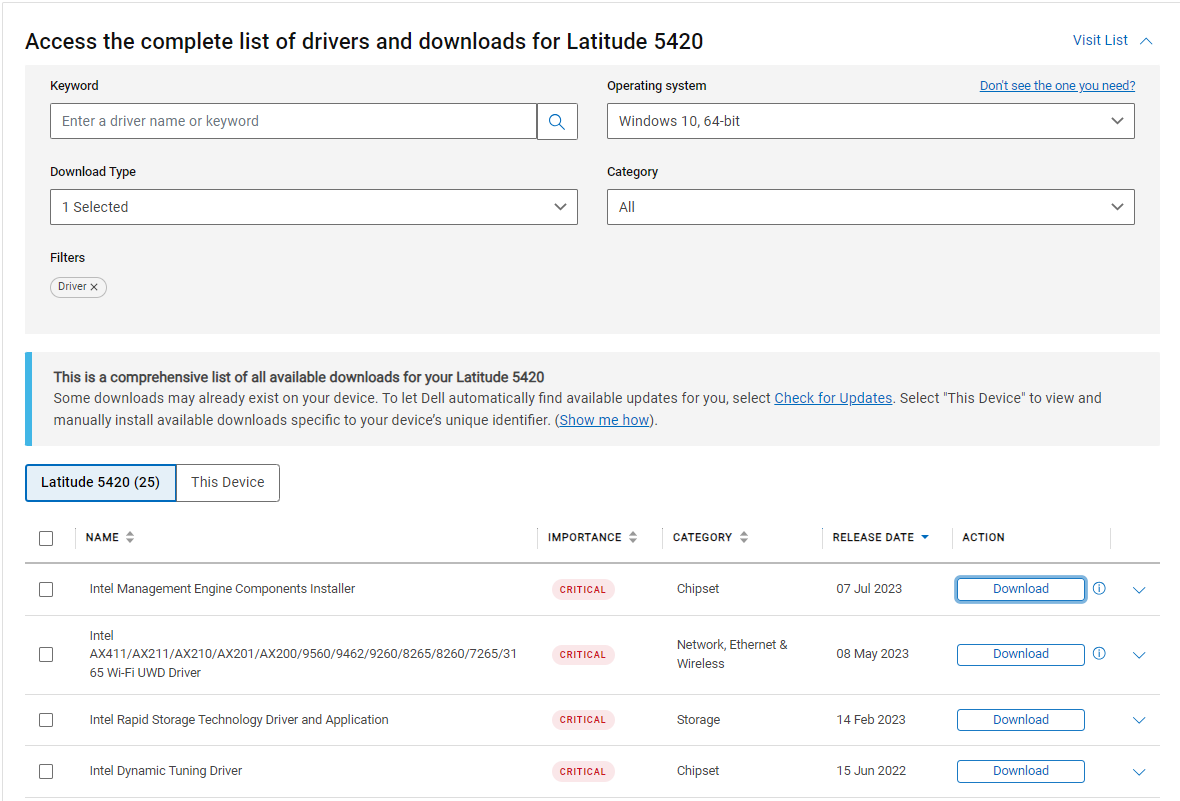Click the ACTION column header

[983, 538]
